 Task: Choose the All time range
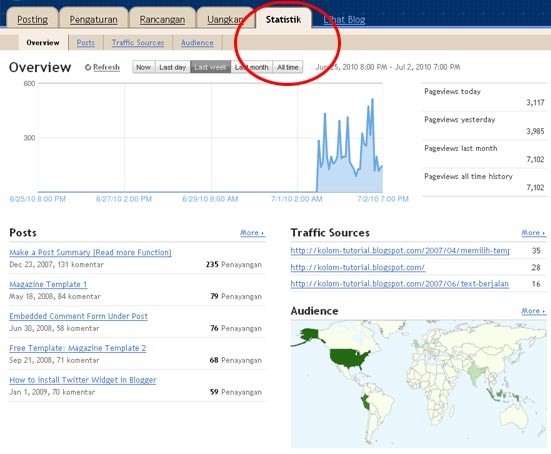(287, 67)
